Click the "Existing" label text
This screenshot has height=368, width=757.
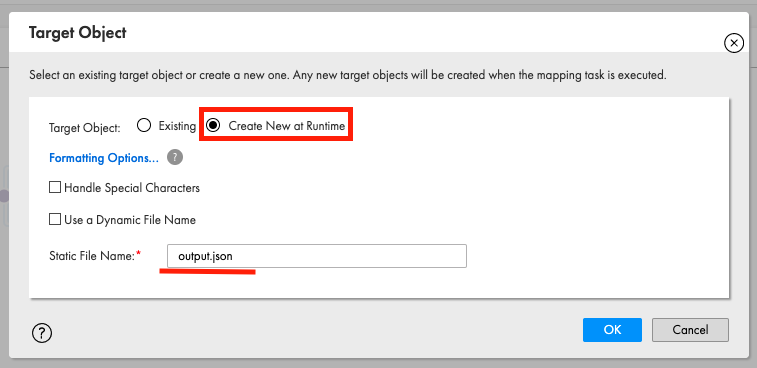(177, 126)
